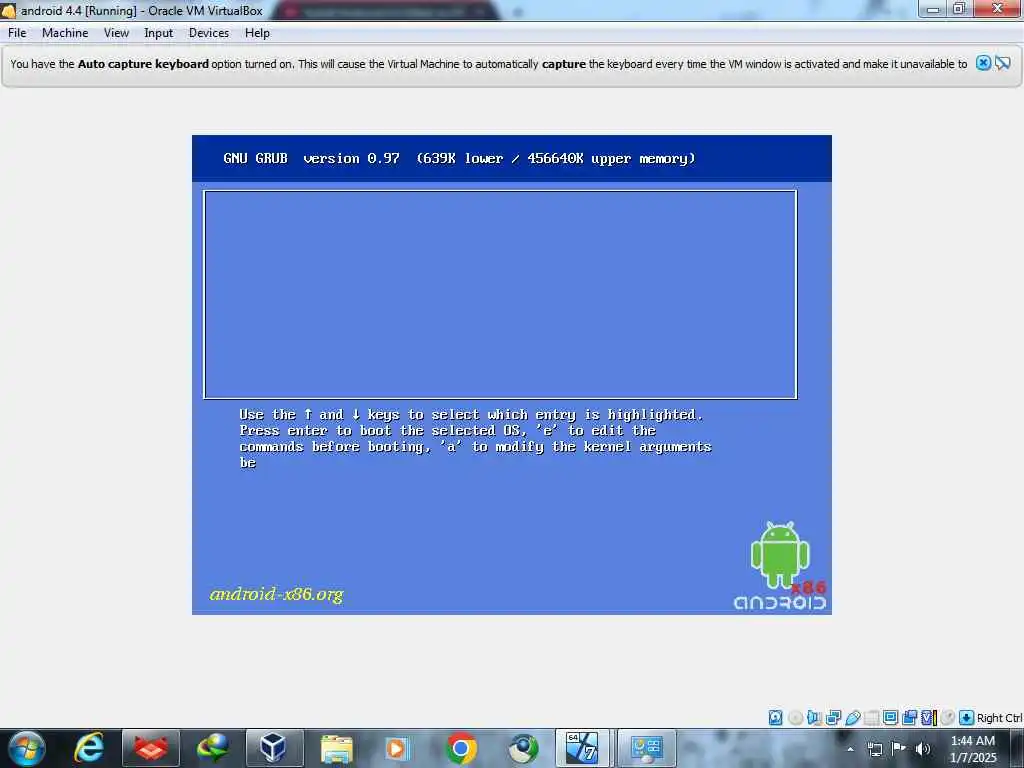This screenshot has width=1024, height=768.
Task: Click the mouse integration status icon
Action: pos(948,718)
